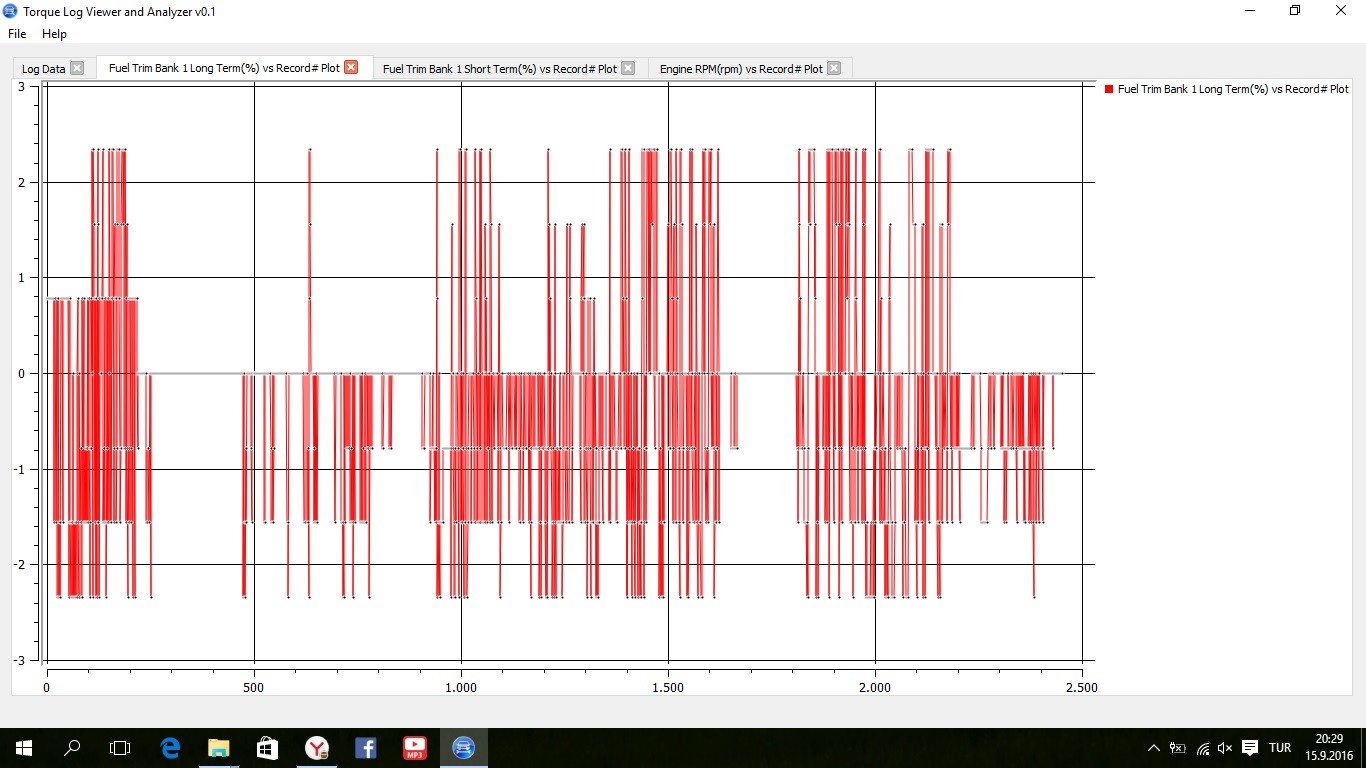This screenshot has width=1366, height=768.
Task: Click the Torque Log Viewer taskbar icon
Action: (463, 748)
